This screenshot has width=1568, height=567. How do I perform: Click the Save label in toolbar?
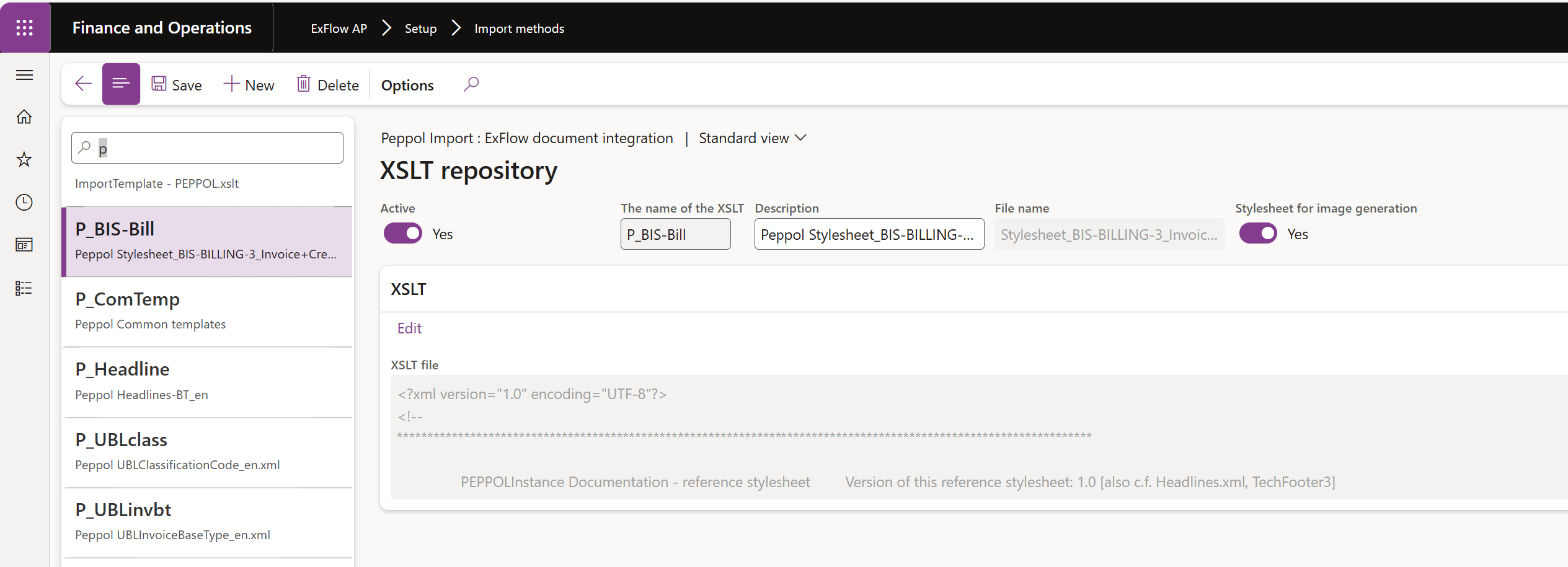[187, 86]
